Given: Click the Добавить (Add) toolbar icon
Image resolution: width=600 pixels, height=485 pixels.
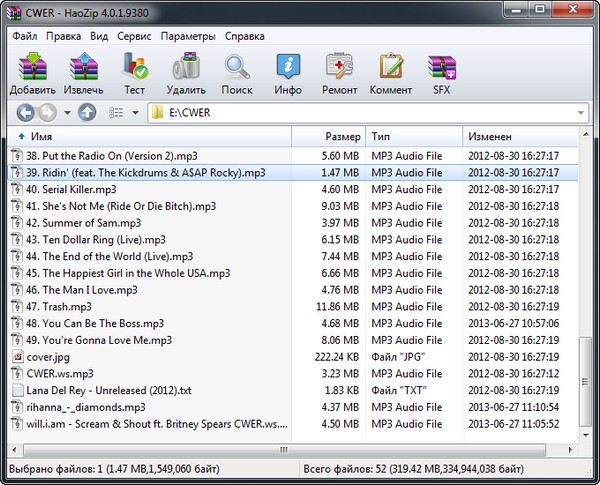Looking at the screenshot, I should click(32, 73).
